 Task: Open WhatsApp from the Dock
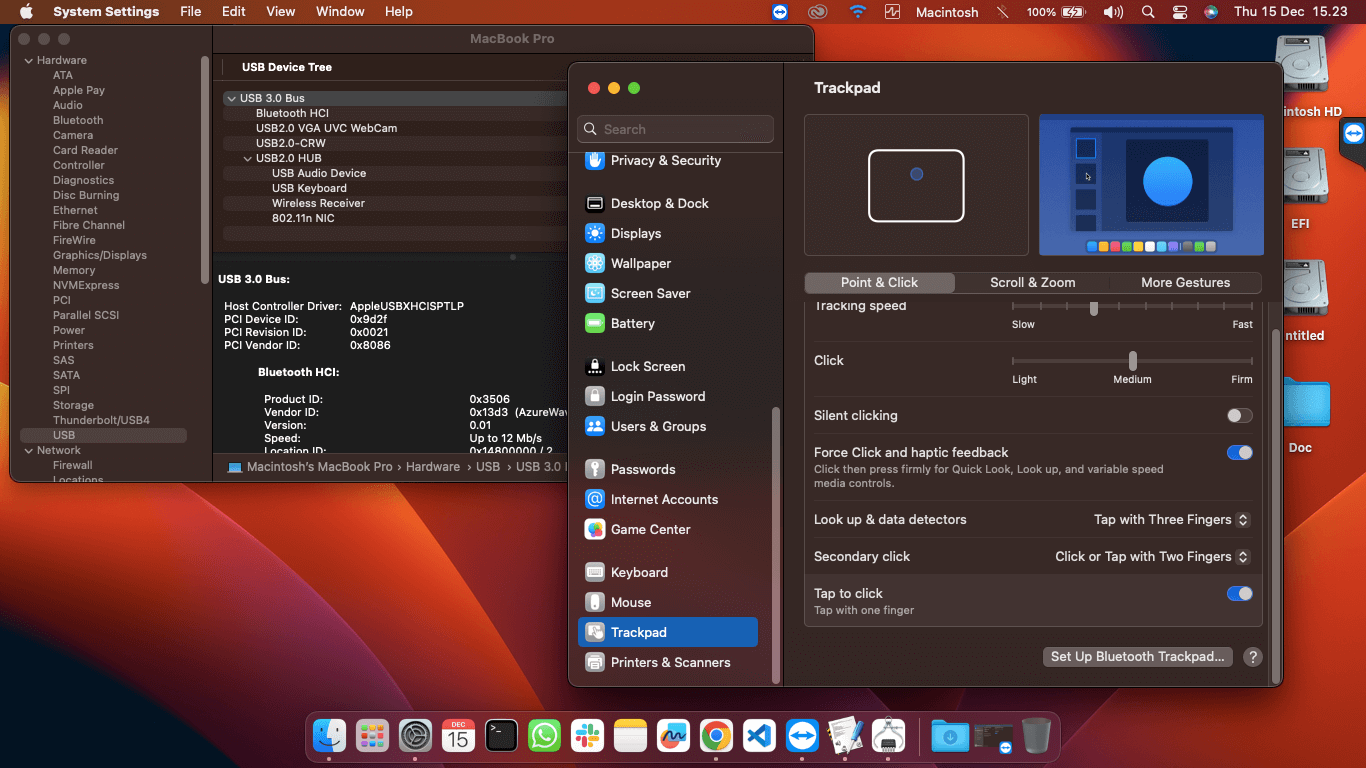(x=544, y=736)
